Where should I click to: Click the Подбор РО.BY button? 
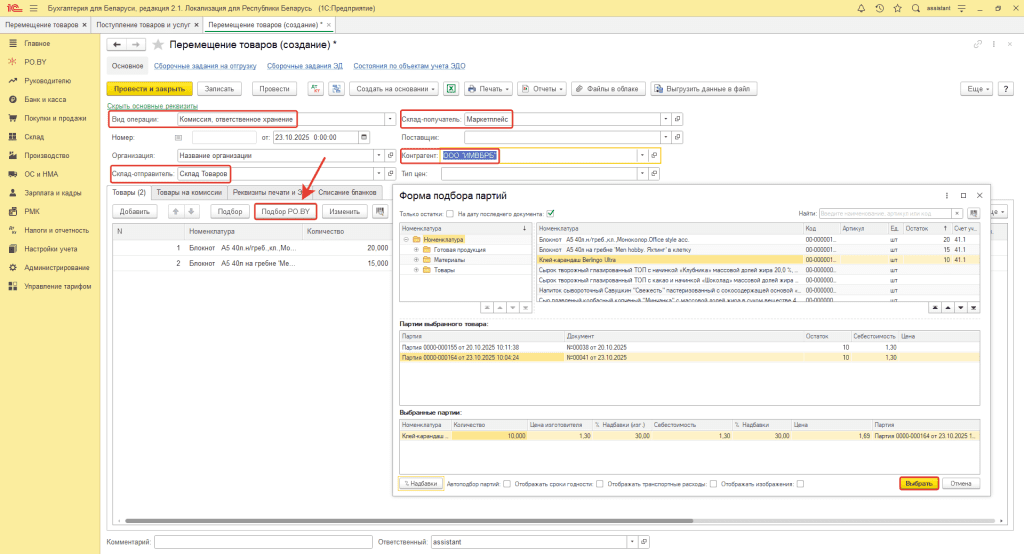click(286, 212)
